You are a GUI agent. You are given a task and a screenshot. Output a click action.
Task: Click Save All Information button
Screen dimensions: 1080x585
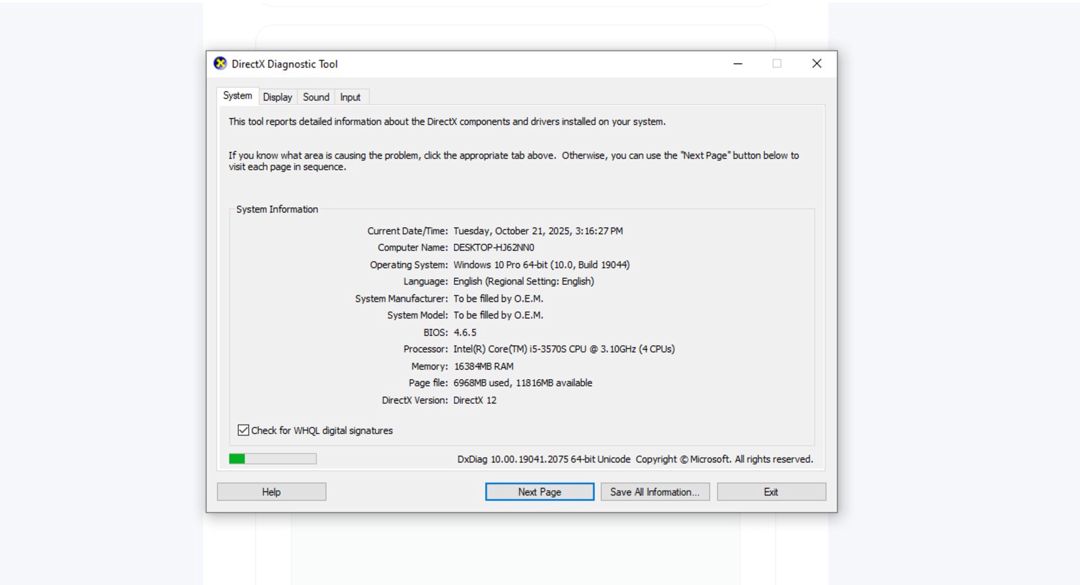pos(655,492)
